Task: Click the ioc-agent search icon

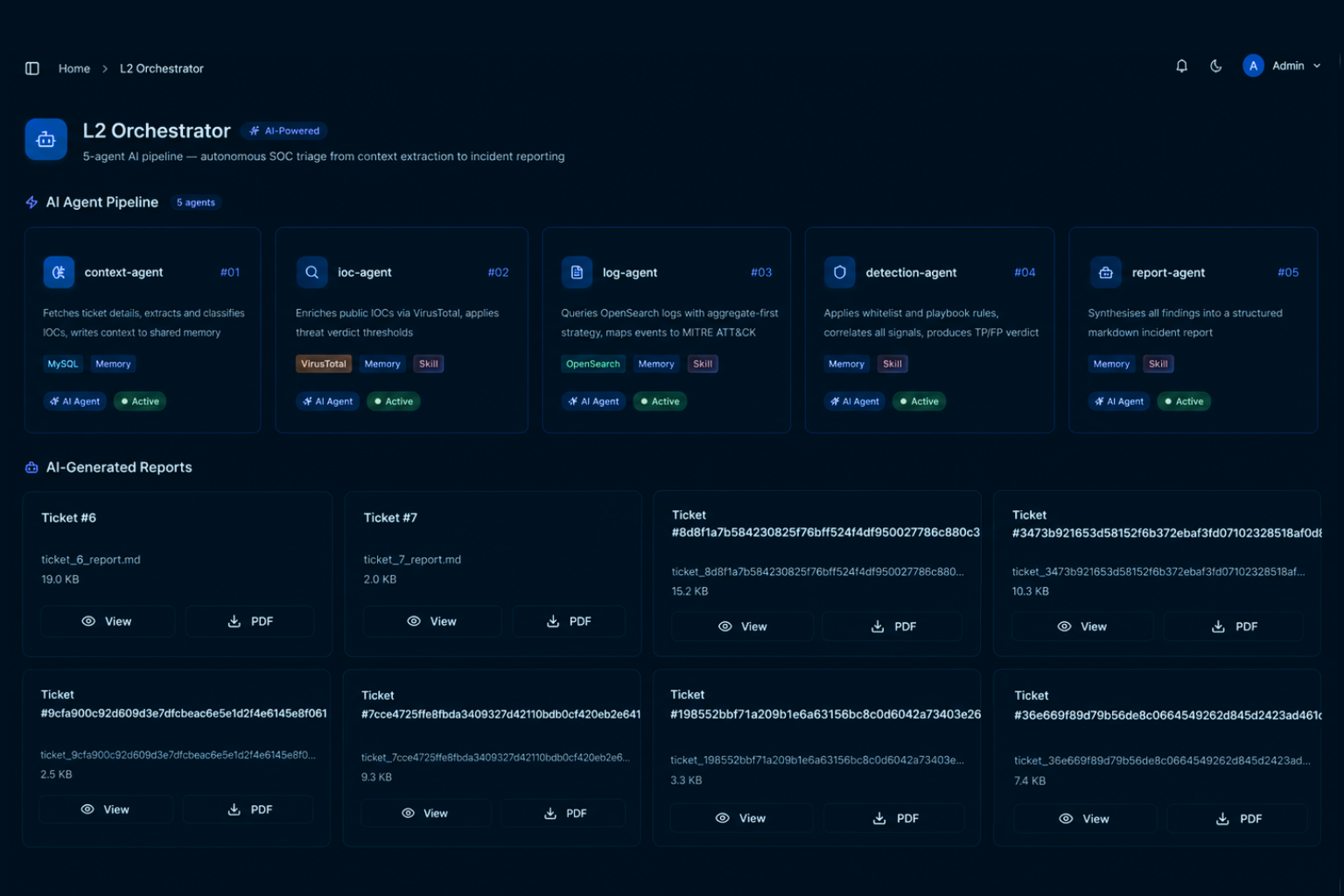Action: 311,272
